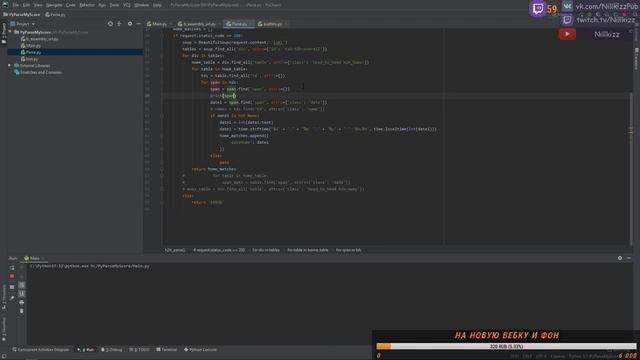
Task: Click Parse.py in the navigation bar
Action: tap(56, 15)
